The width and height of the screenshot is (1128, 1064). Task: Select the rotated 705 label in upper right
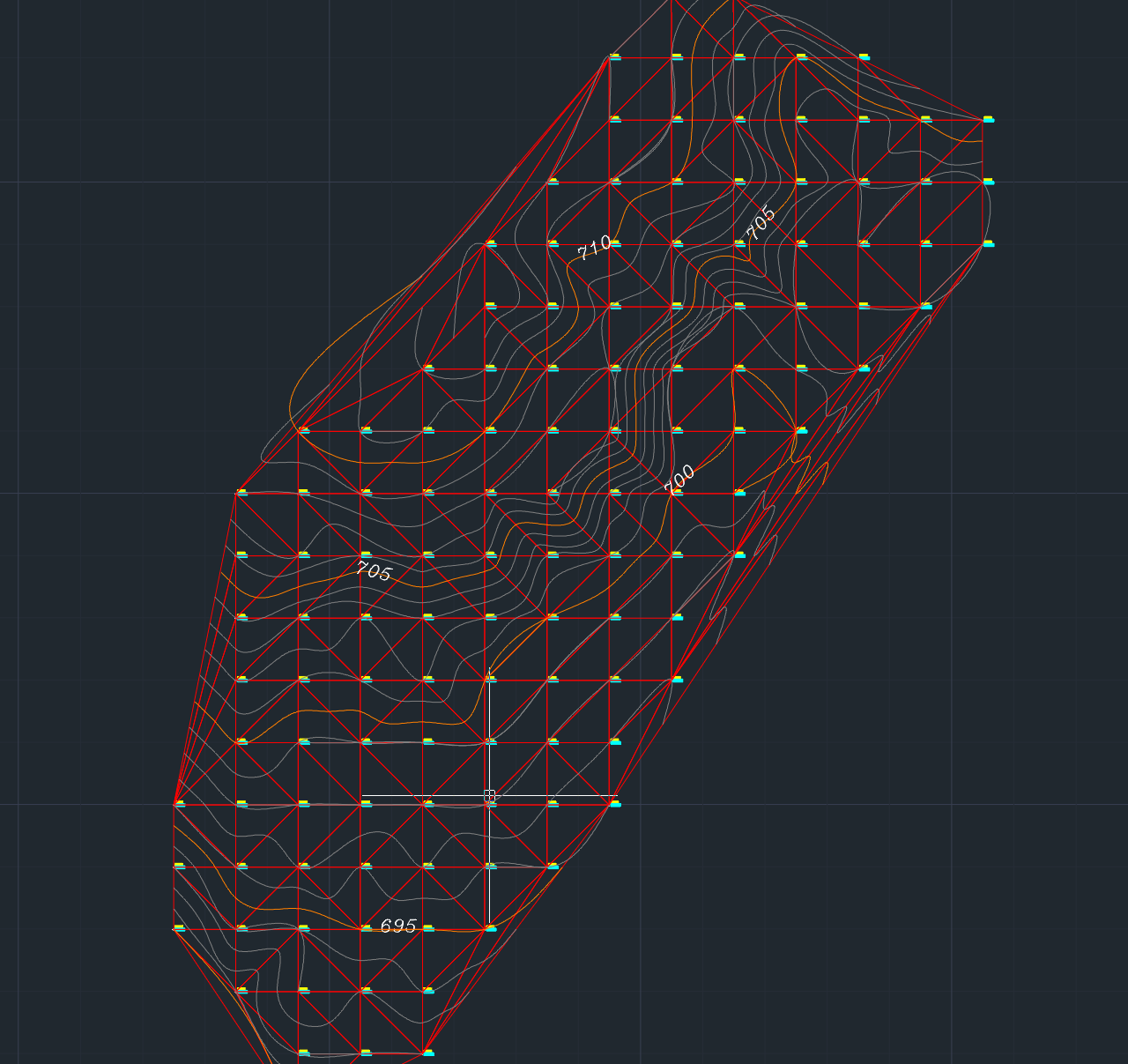click(x=761, y=223)
